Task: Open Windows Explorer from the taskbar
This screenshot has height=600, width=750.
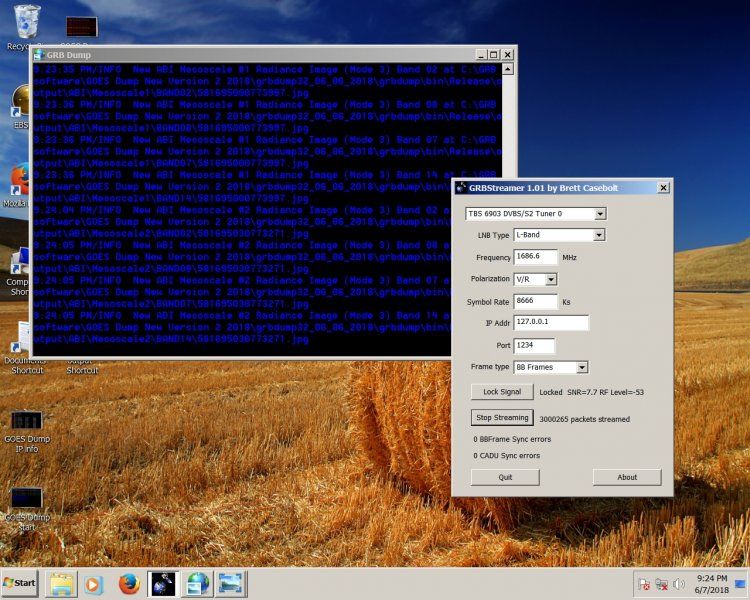Action: [x=62, y=583]
